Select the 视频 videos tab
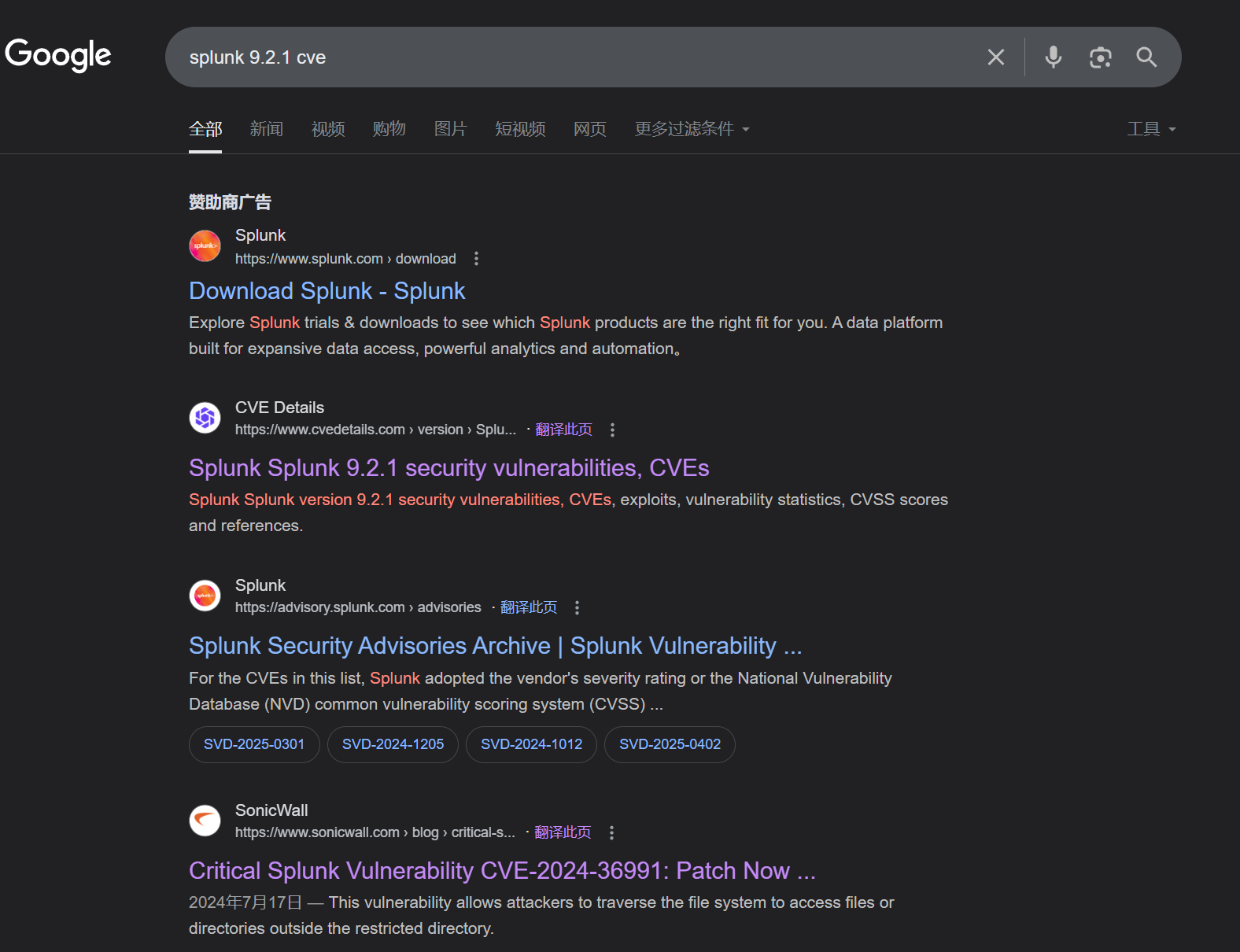The image size is (1240, 952). click(x=327, y=129)
